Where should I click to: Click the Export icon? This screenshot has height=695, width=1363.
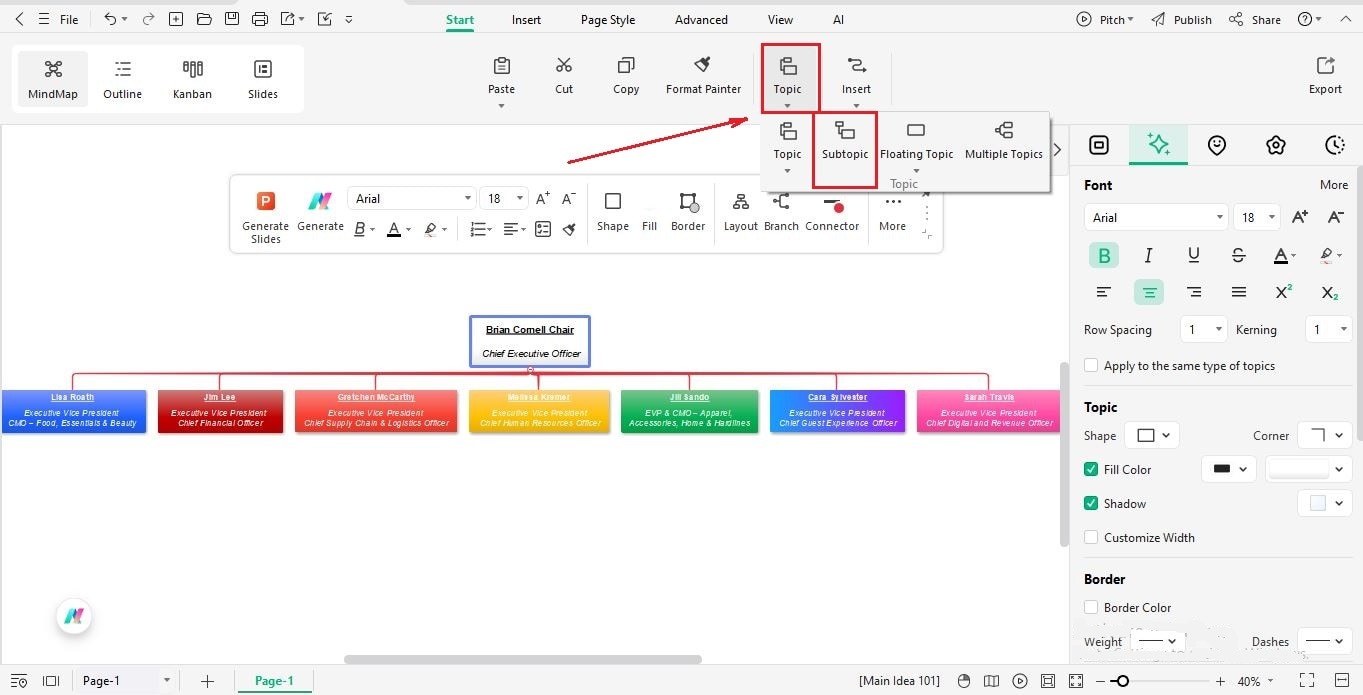click(1325, 66)
